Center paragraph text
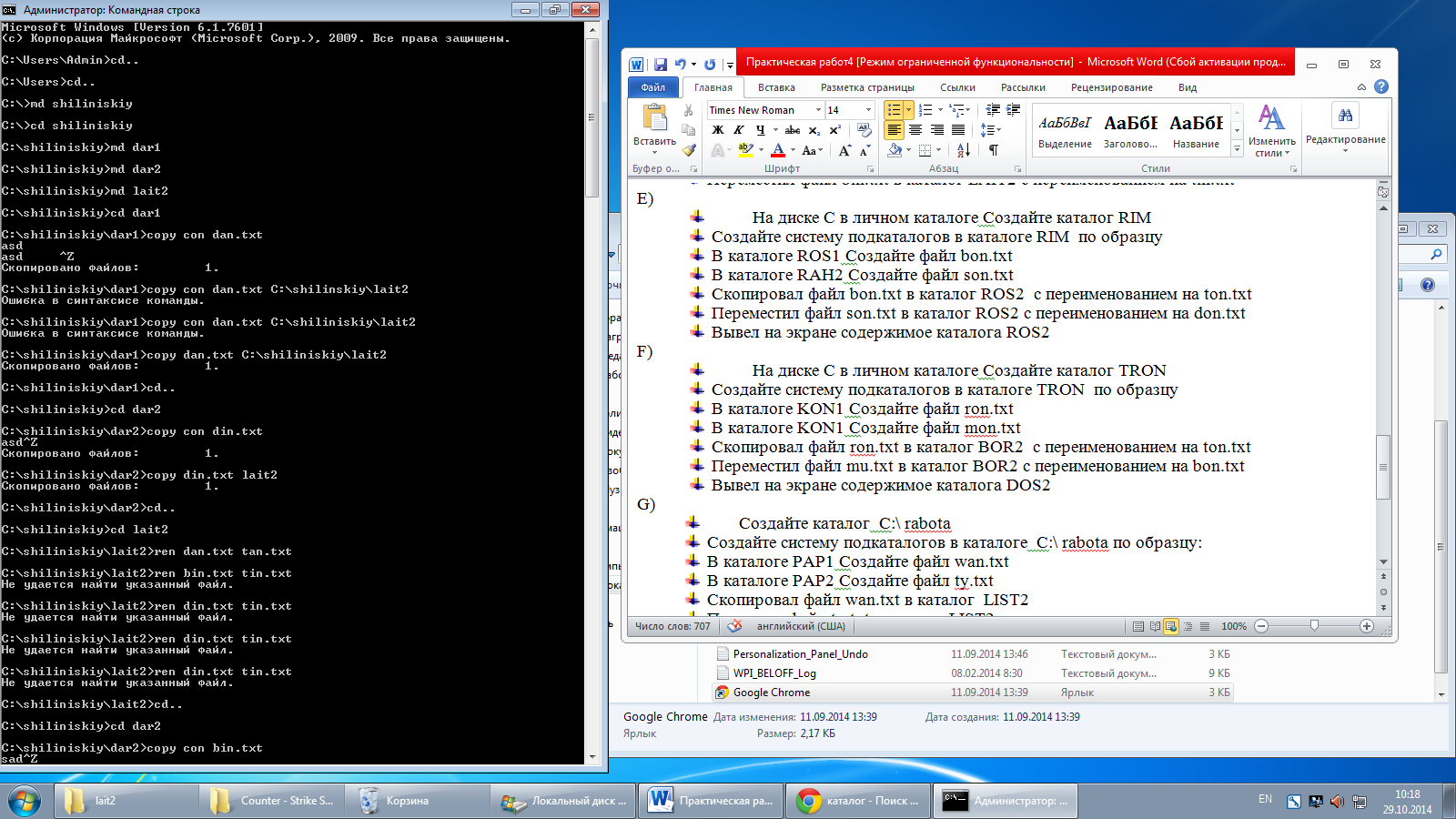The image size is (1456, 819). pyautogui.click(x=915, y=130)
